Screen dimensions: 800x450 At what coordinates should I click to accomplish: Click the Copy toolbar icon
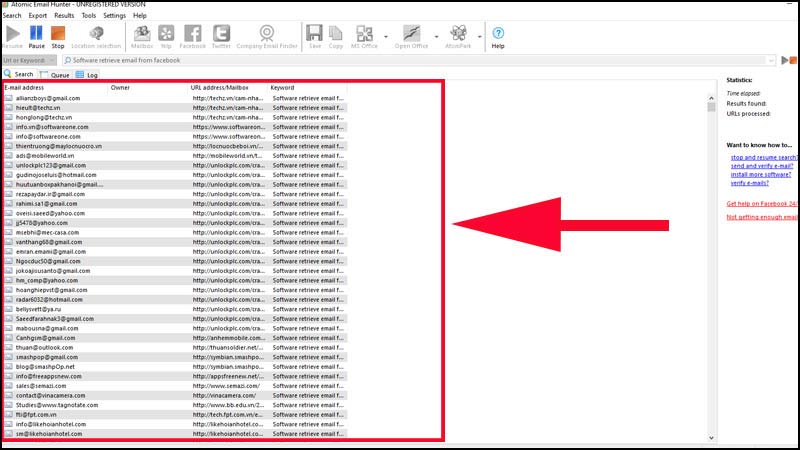(x=336, y=36)
